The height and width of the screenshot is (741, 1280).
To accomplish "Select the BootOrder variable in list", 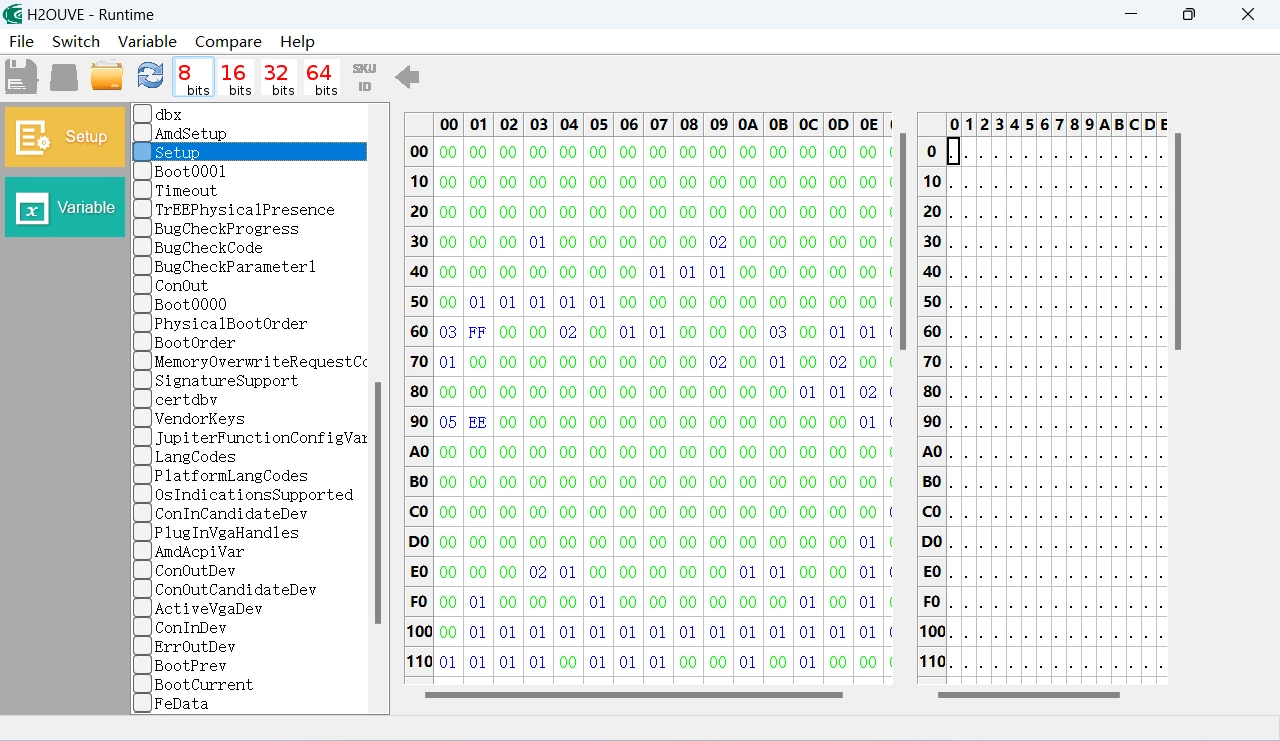I will click(195, 342).
